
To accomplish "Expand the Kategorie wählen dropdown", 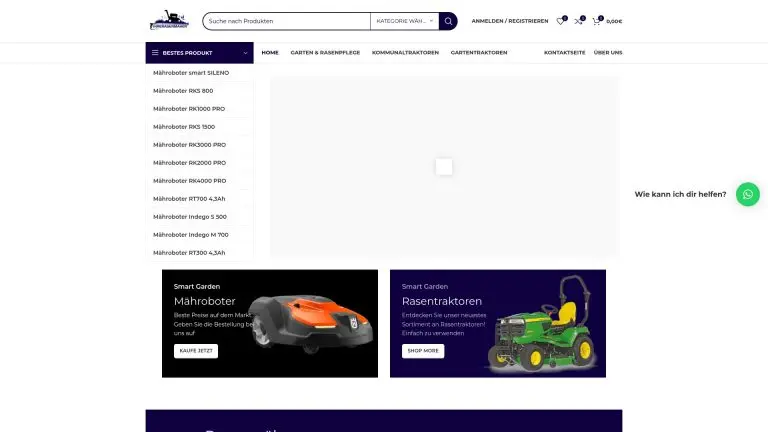I will 405,21.
